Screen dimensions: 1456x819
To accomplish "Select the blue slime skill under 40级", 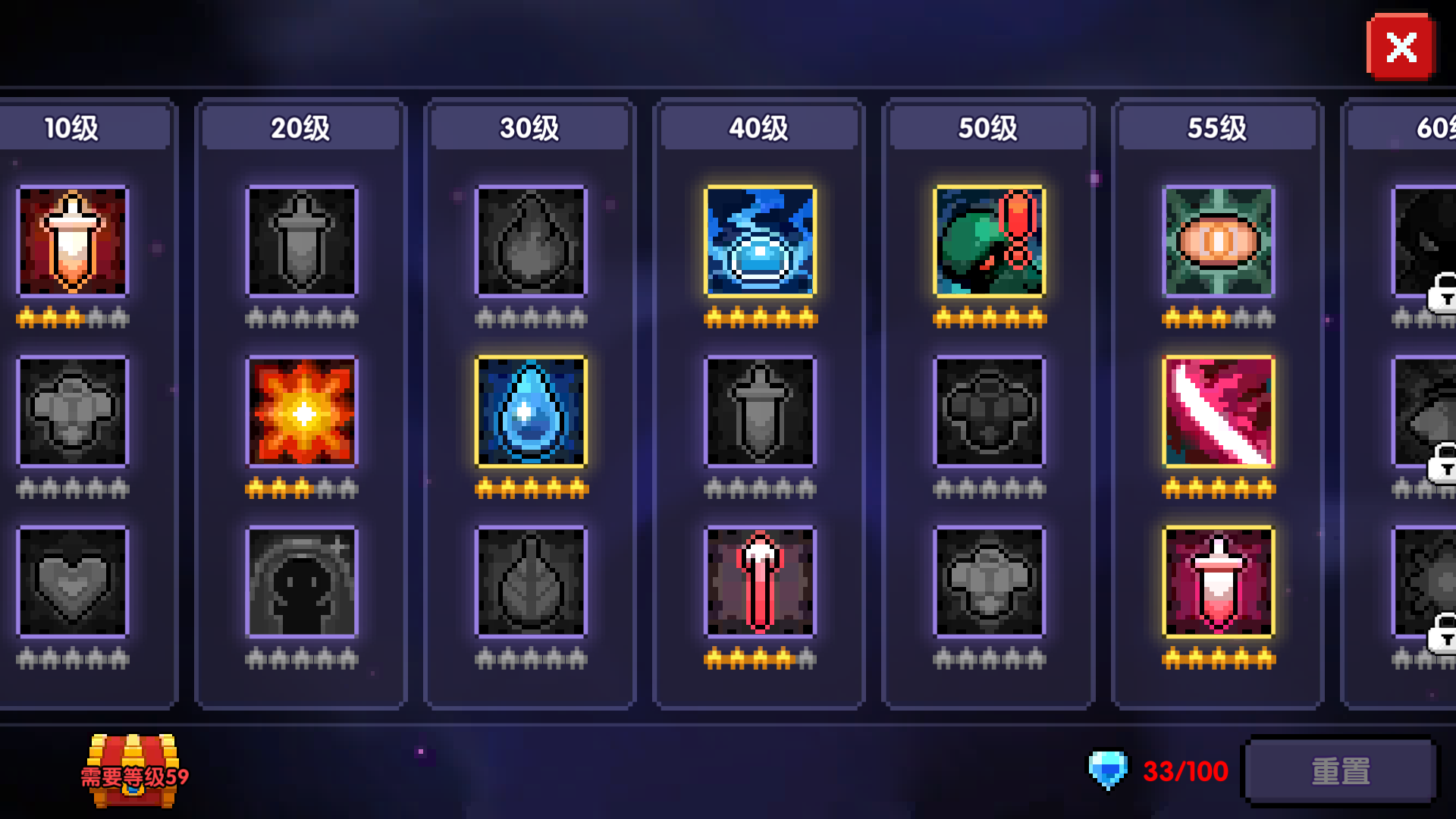I will tap(760, 241).
